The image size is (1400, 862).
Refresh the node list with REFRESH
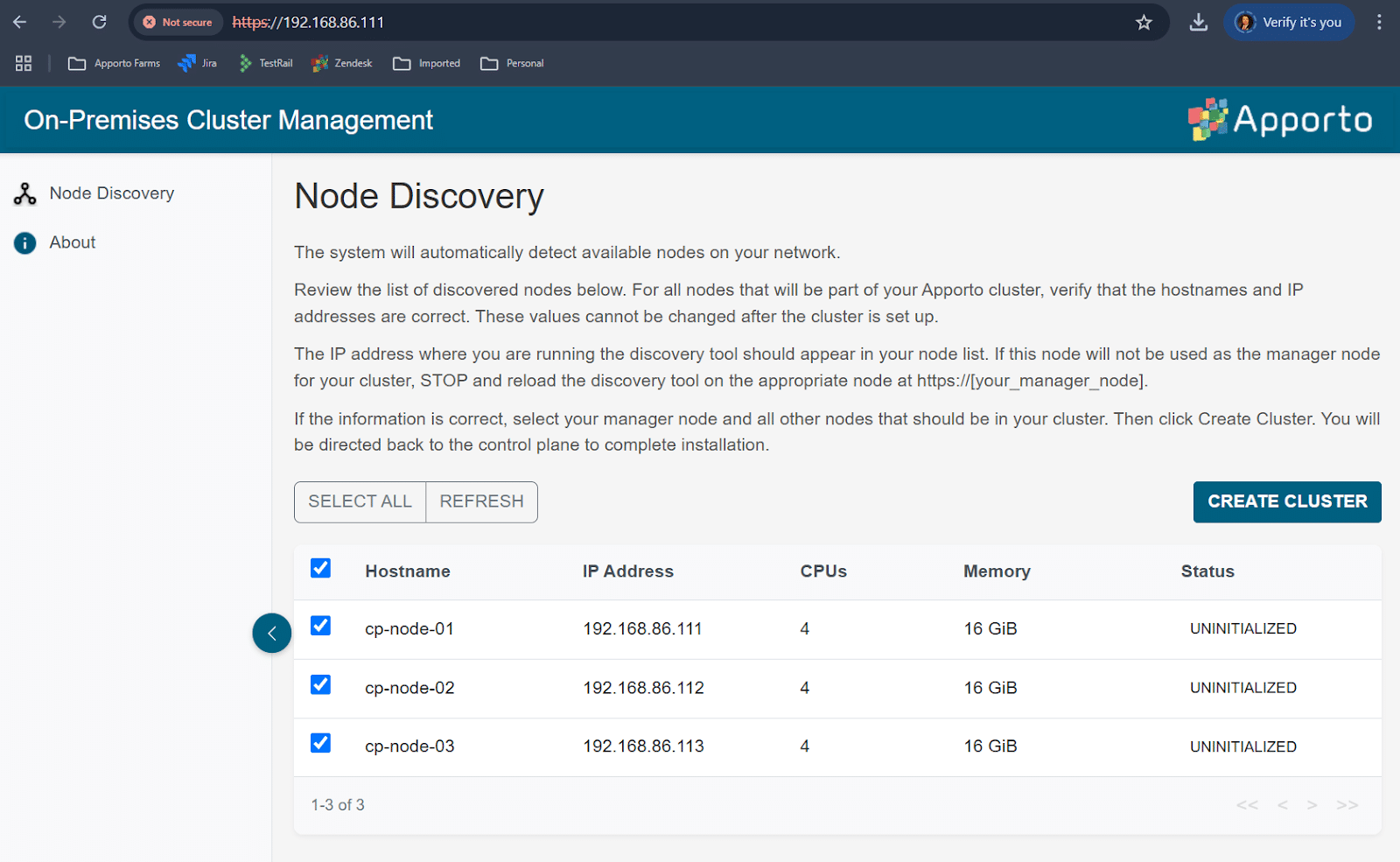(x=480, y=501)
